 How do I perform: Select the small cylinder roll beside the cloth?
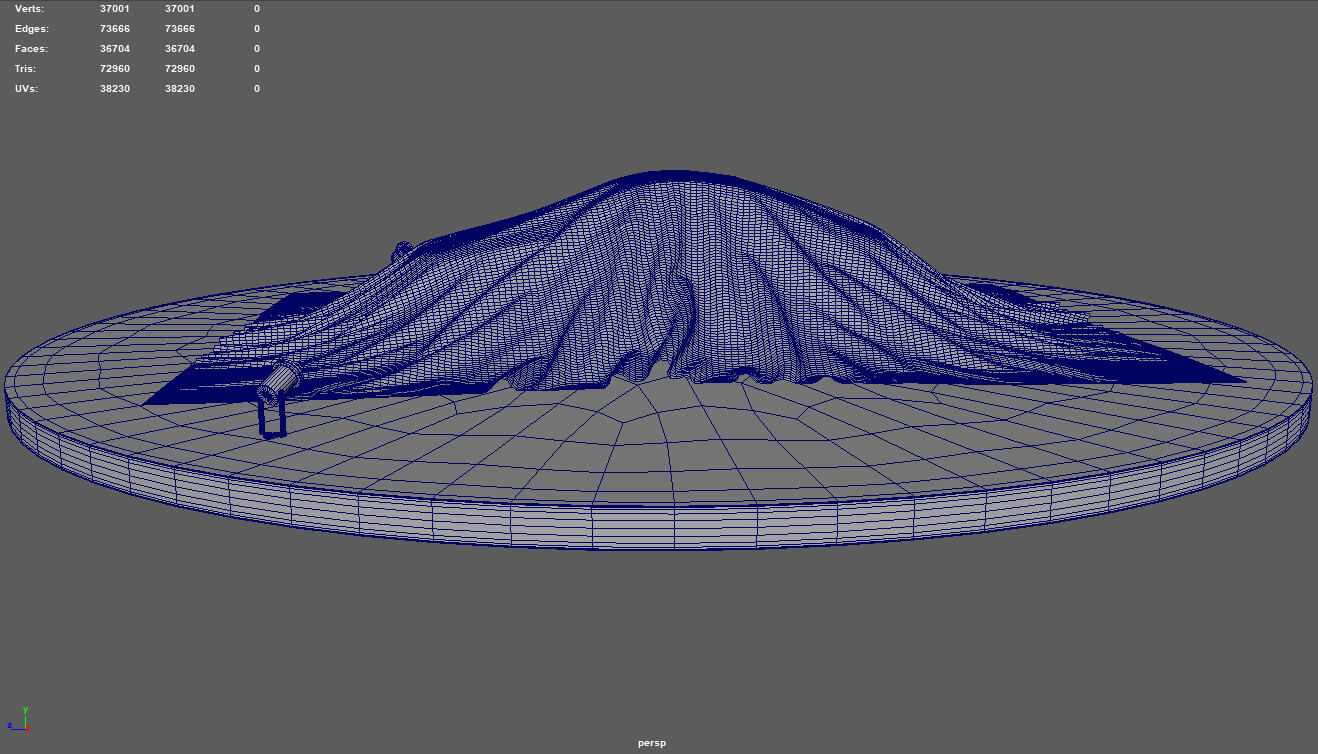(x=279, y=384)
